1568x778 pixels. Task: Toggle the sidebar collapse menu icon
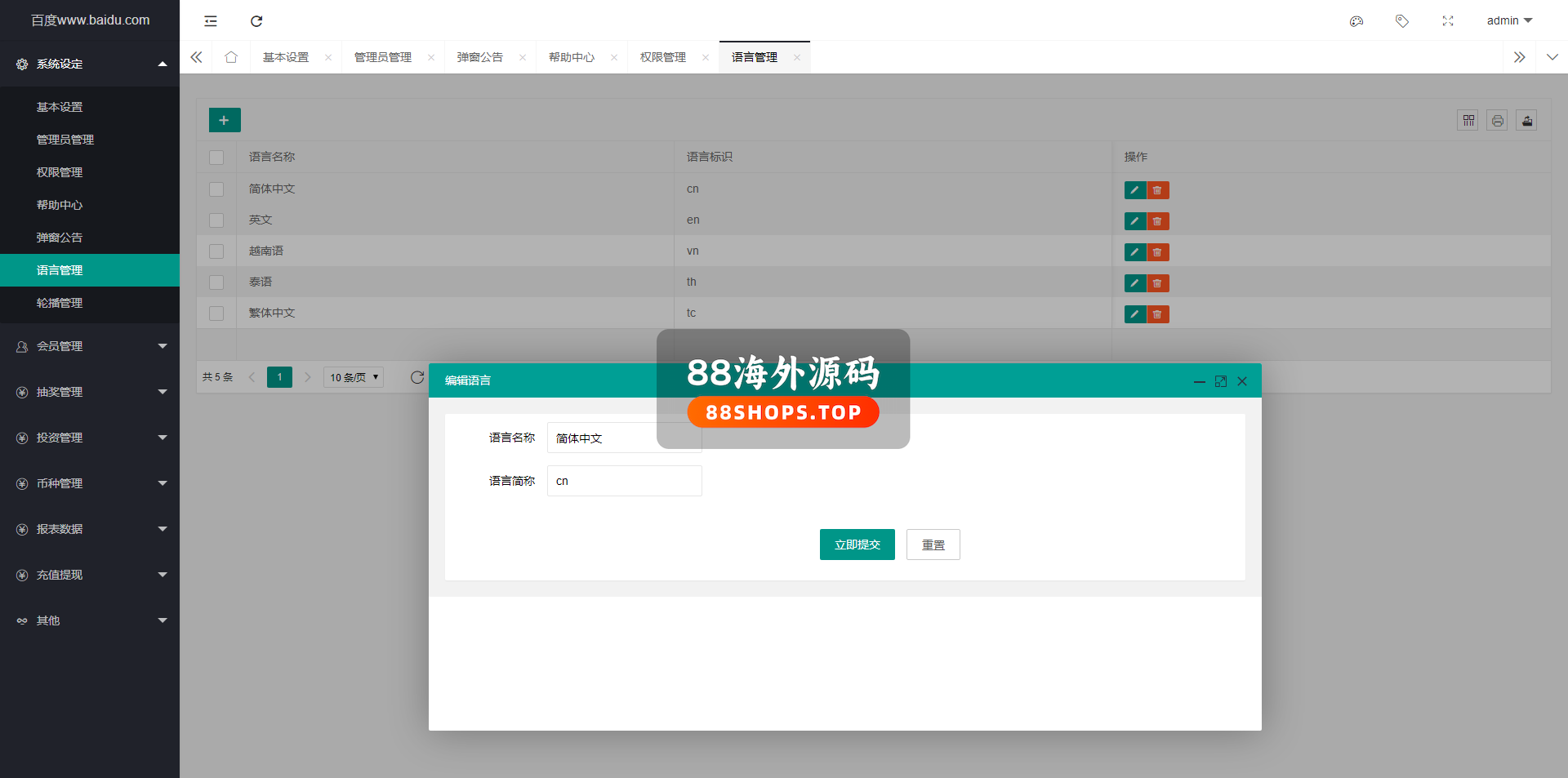pos(211,21)
